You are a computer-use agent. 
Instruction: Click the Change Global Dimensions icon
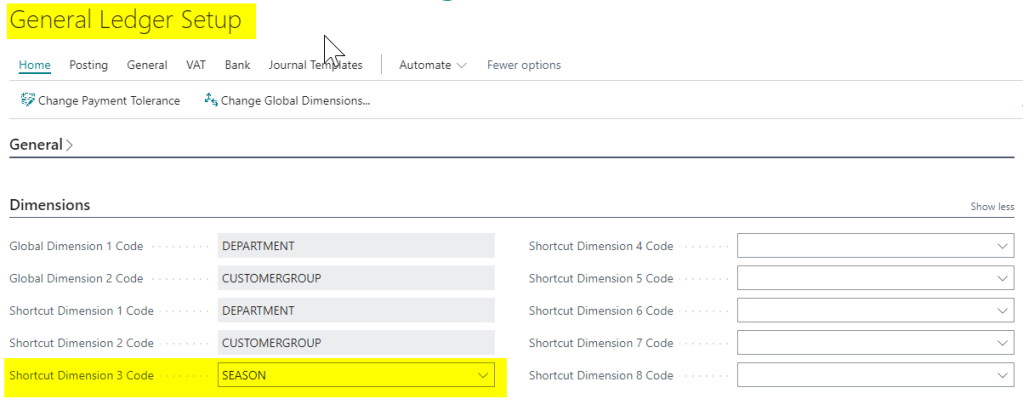coord(210,100)
